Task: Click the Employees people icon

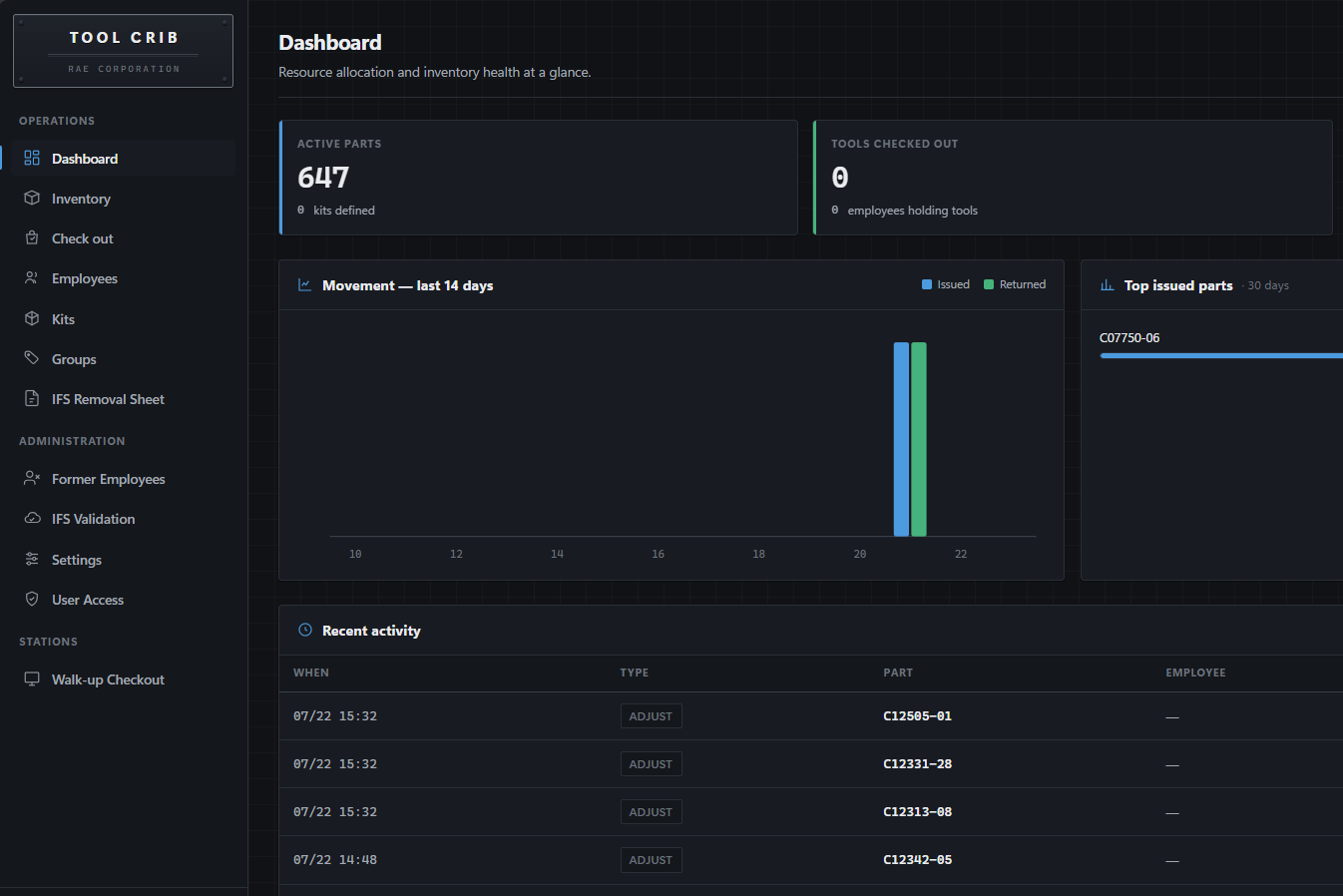Action: pyautogui.click(x=32, y=278)
